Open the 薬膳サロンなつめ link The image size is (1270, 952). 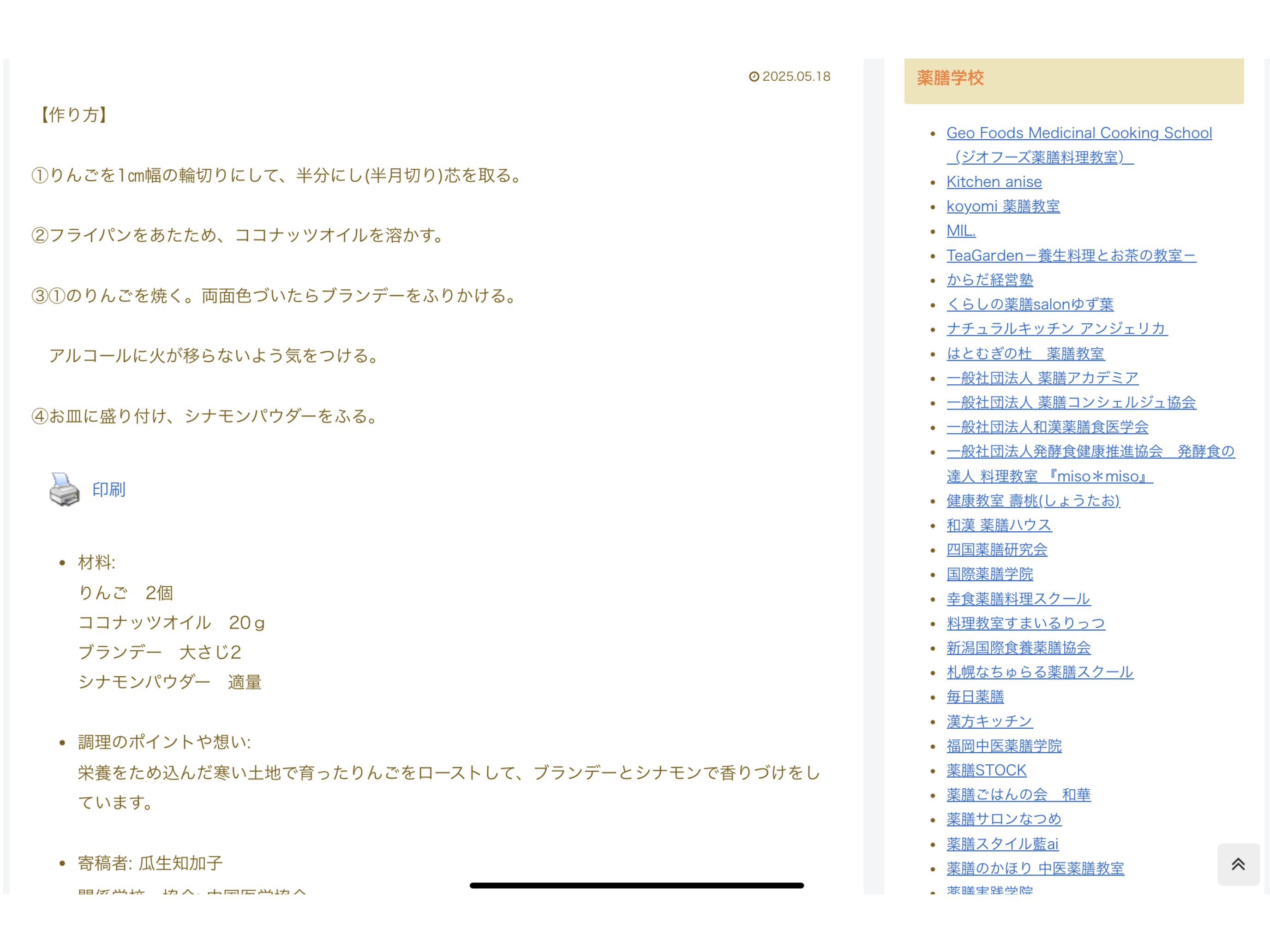pyautogui.click(x=1004, y=819)
